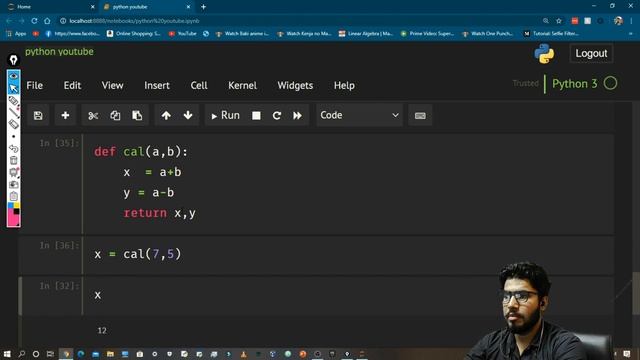Click the output value 12
The width and height of the screenshot is (640, 360).
pyautogui.click(x=102, y=331)
